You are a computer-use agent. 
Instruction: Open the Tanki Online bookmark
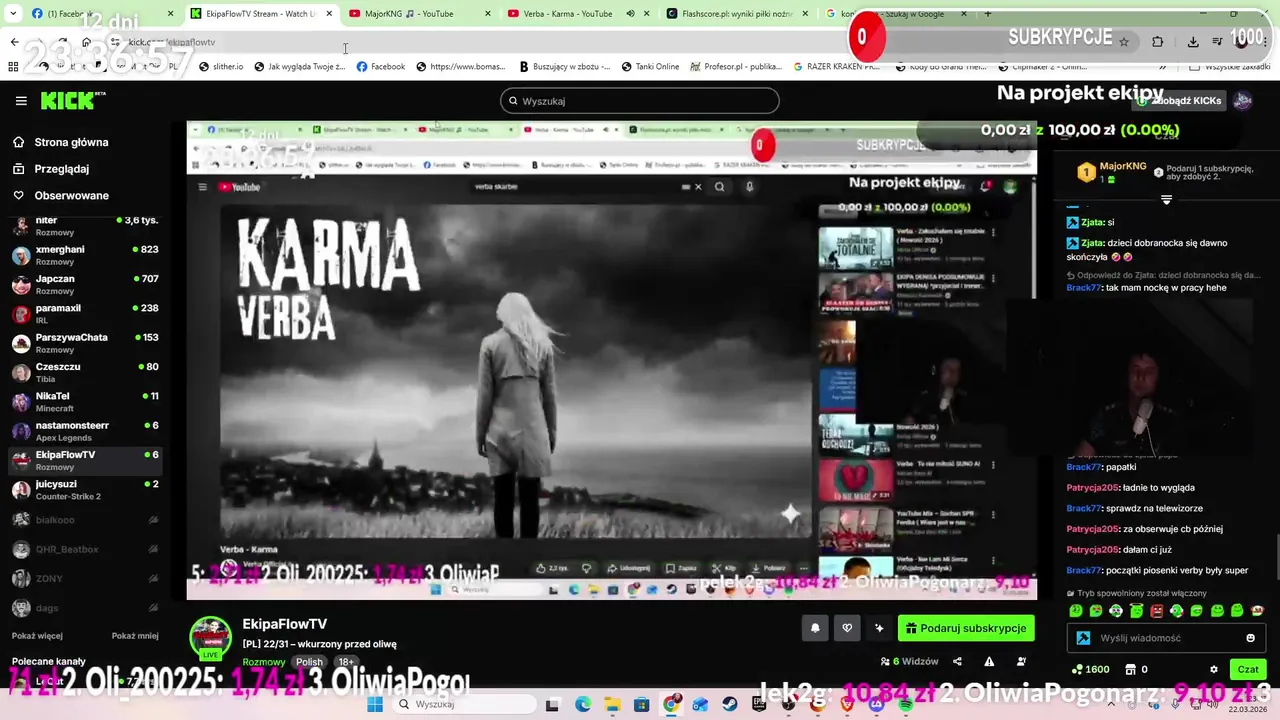pos(650,67)
